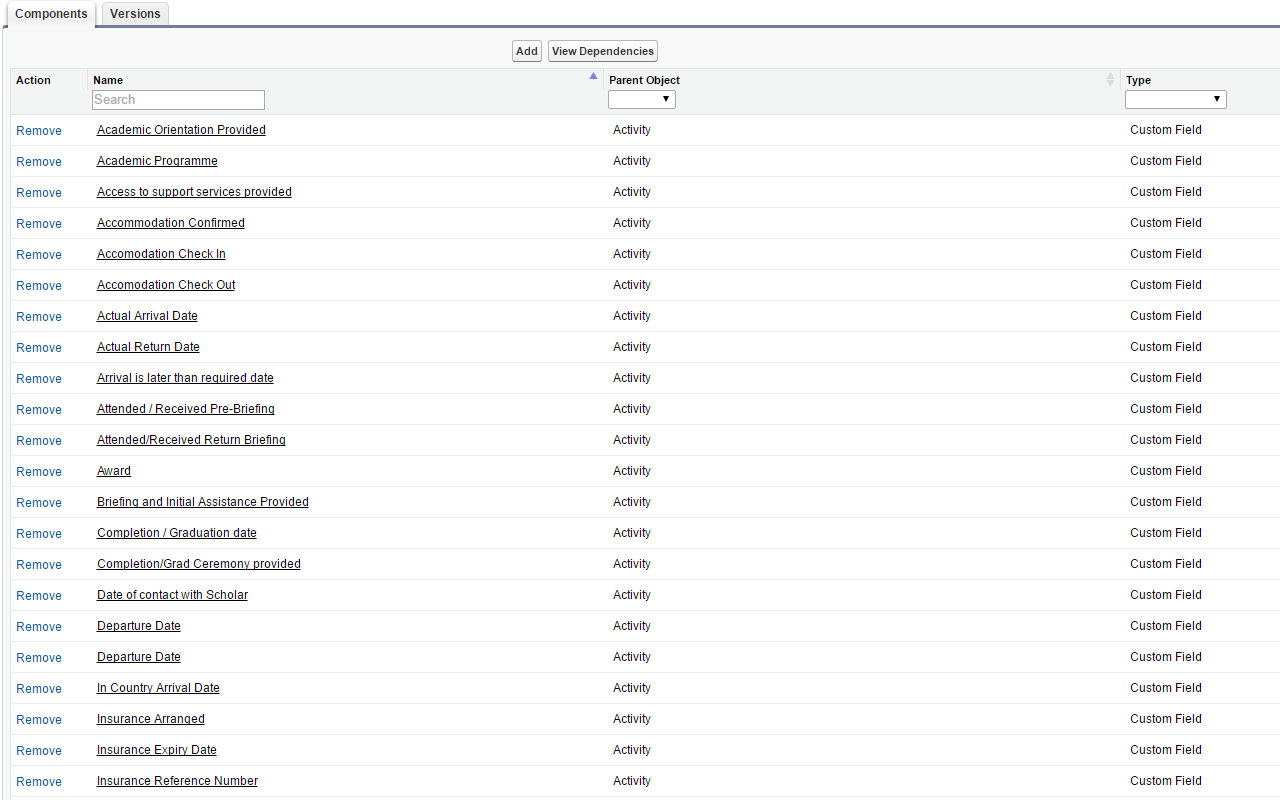Open the Completion/Grad Ceremony provided field

pyautogui.click(x=198, y=563)
